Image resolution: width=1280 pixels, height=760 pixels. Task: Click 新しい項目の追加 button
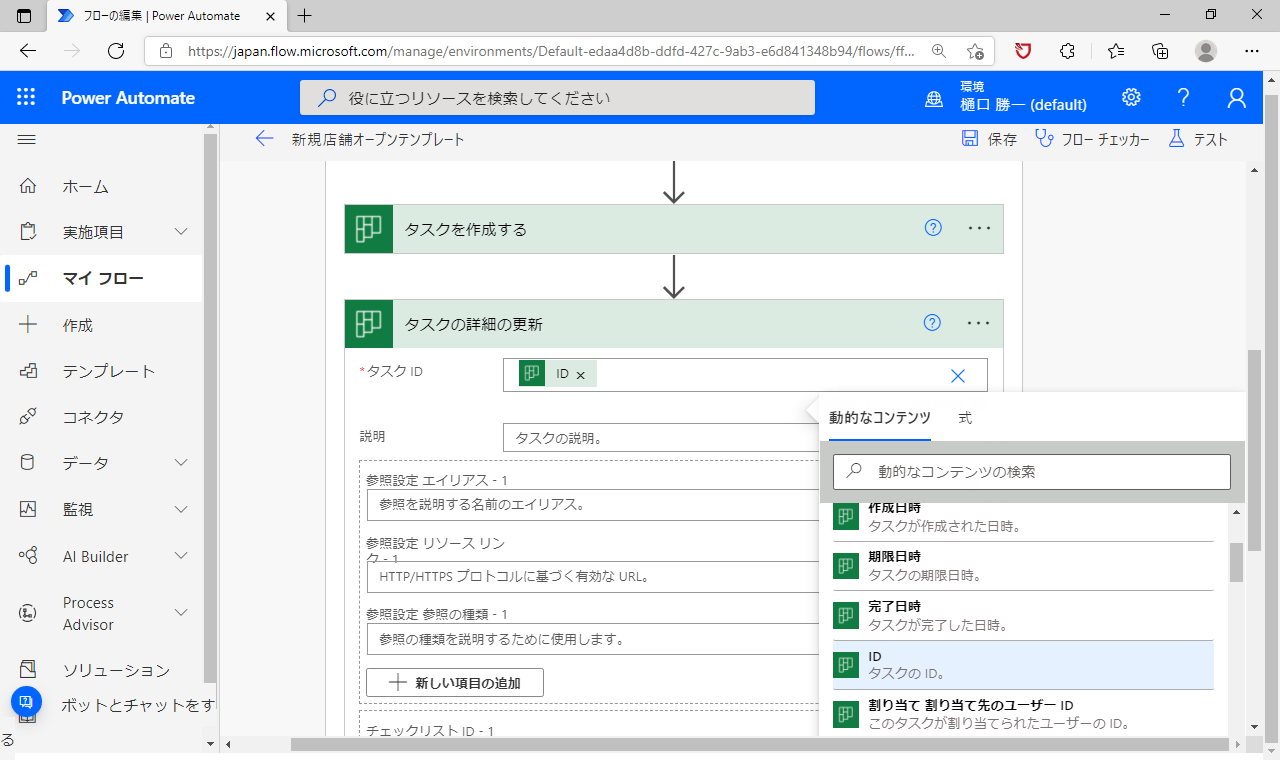point(455,683)
